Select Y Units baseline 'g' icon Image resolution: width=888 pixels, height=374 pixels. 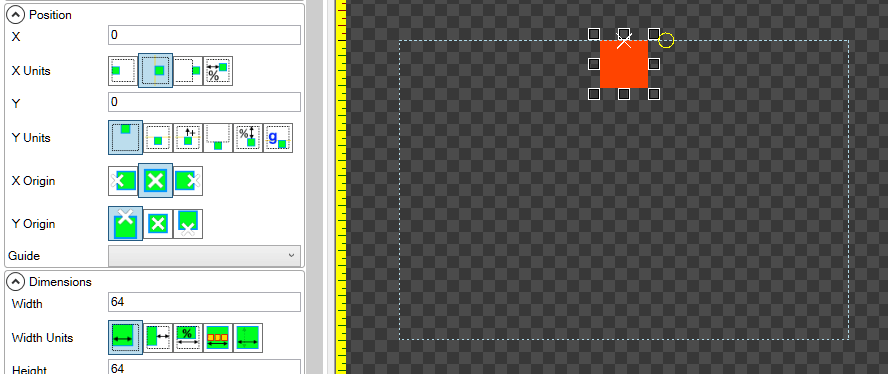[x=278, y=138]
